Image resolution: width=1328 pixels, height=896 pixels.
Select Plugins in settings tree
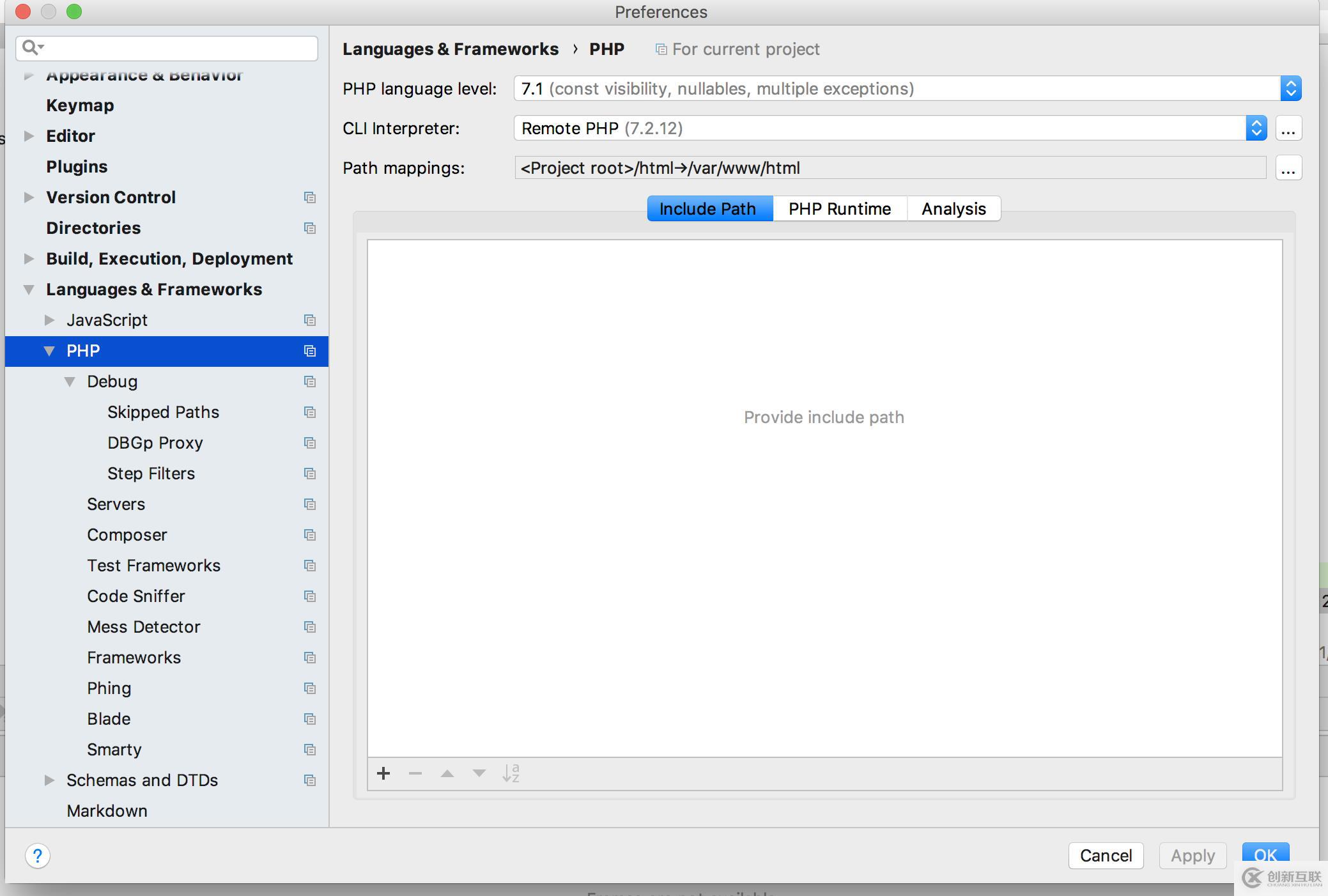point(77,166)
